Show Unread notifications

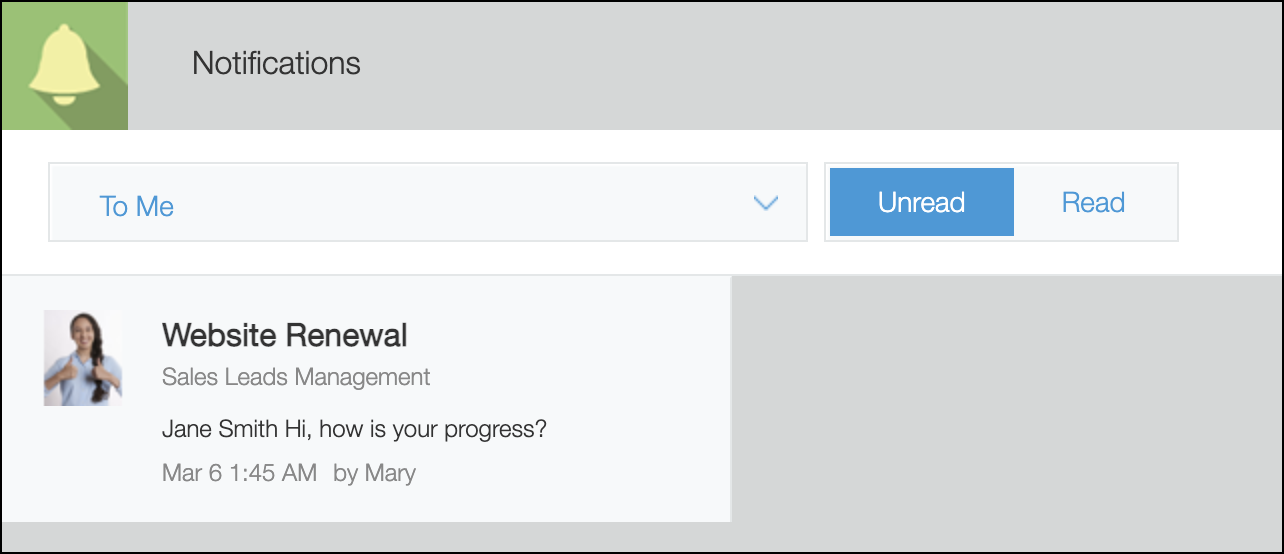(x=921, y=203)
